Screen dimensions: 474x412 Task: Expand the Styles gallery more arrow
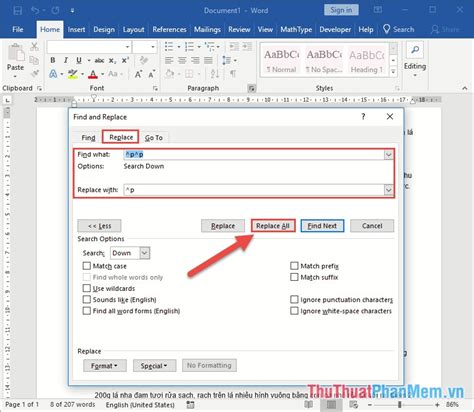click(393, 72)
